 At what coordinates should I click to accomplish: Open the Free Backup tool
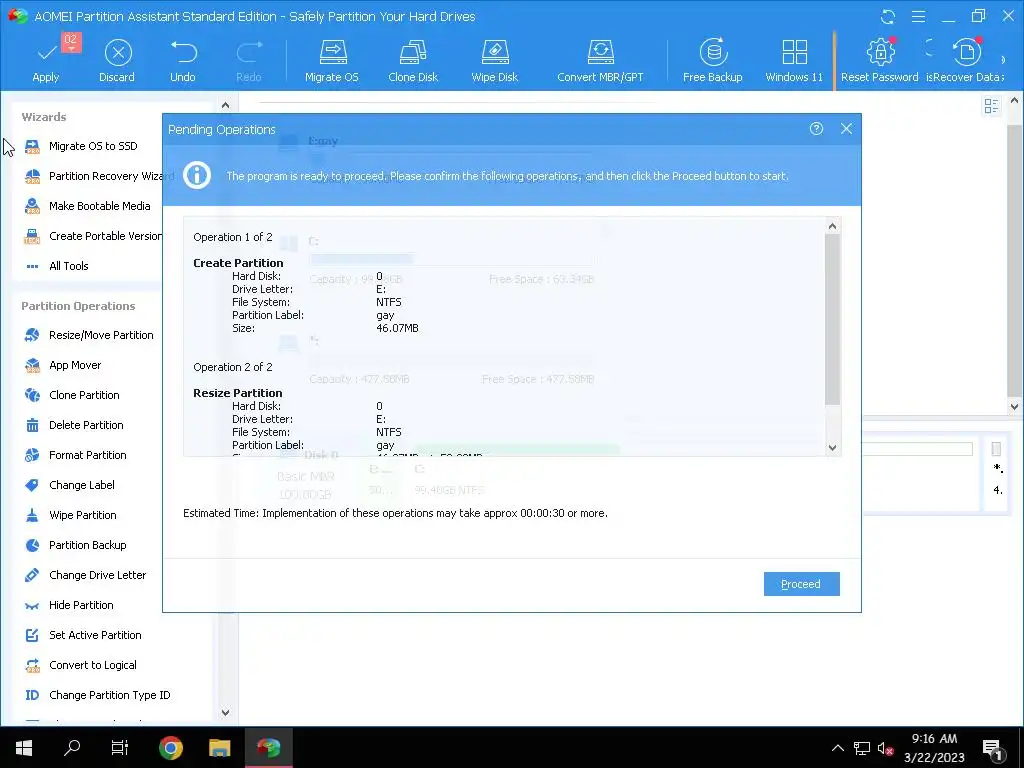coord(712,60)
